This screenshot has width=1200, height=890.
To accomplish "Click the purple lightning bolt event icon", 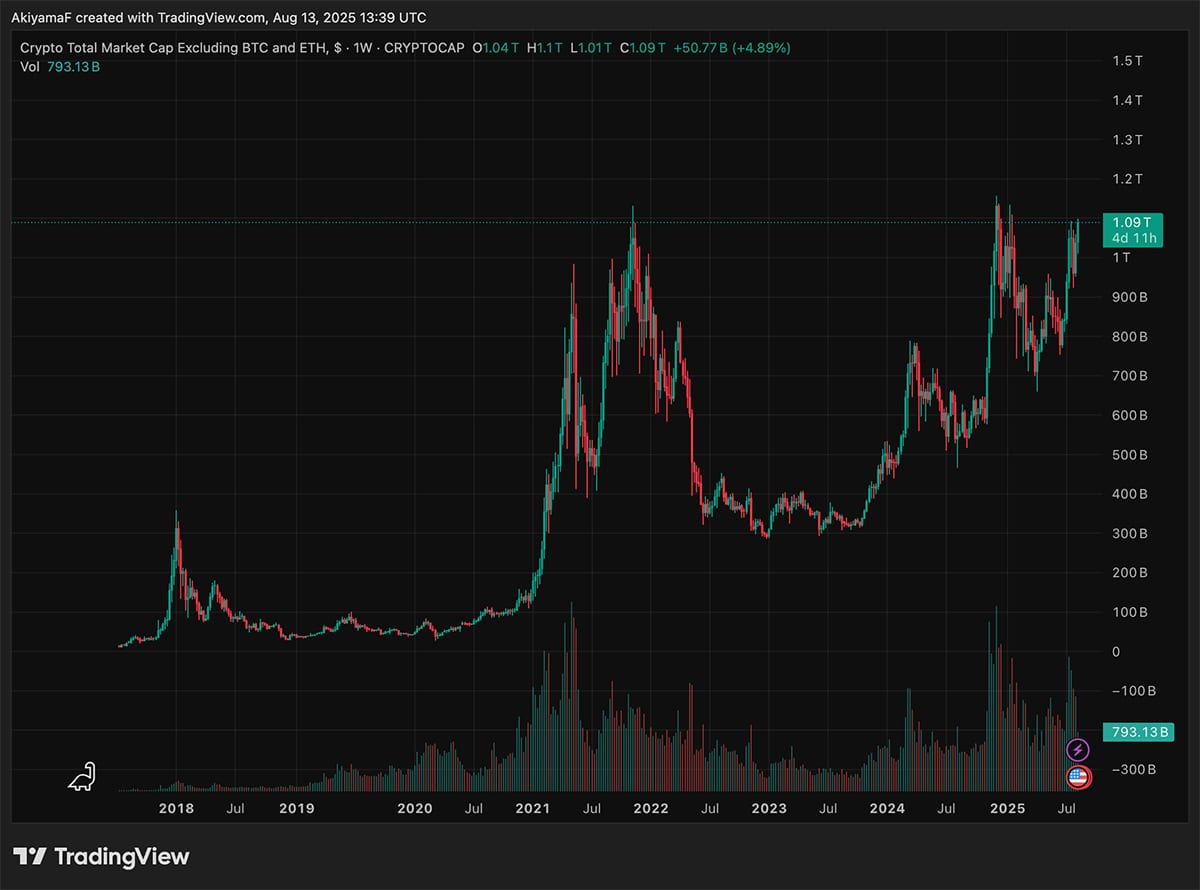I will click(1077, 749).
